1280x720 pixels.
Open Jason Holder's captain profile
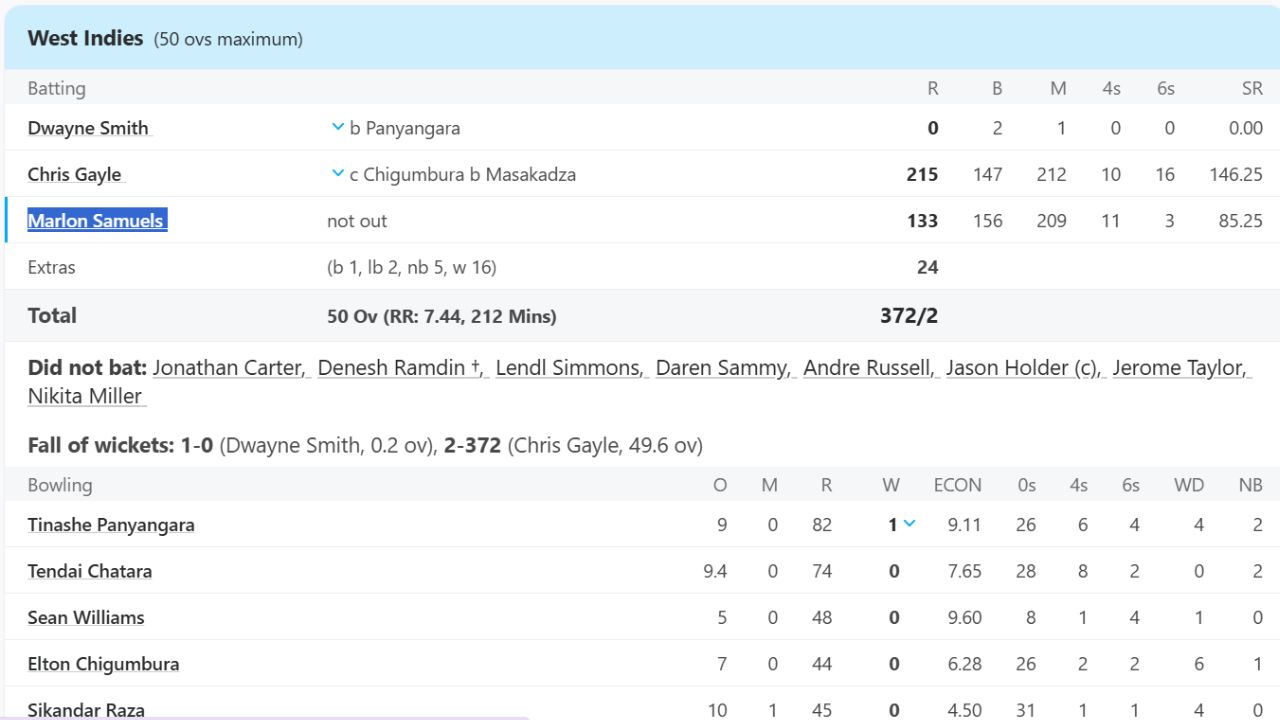coord(1008,367)
